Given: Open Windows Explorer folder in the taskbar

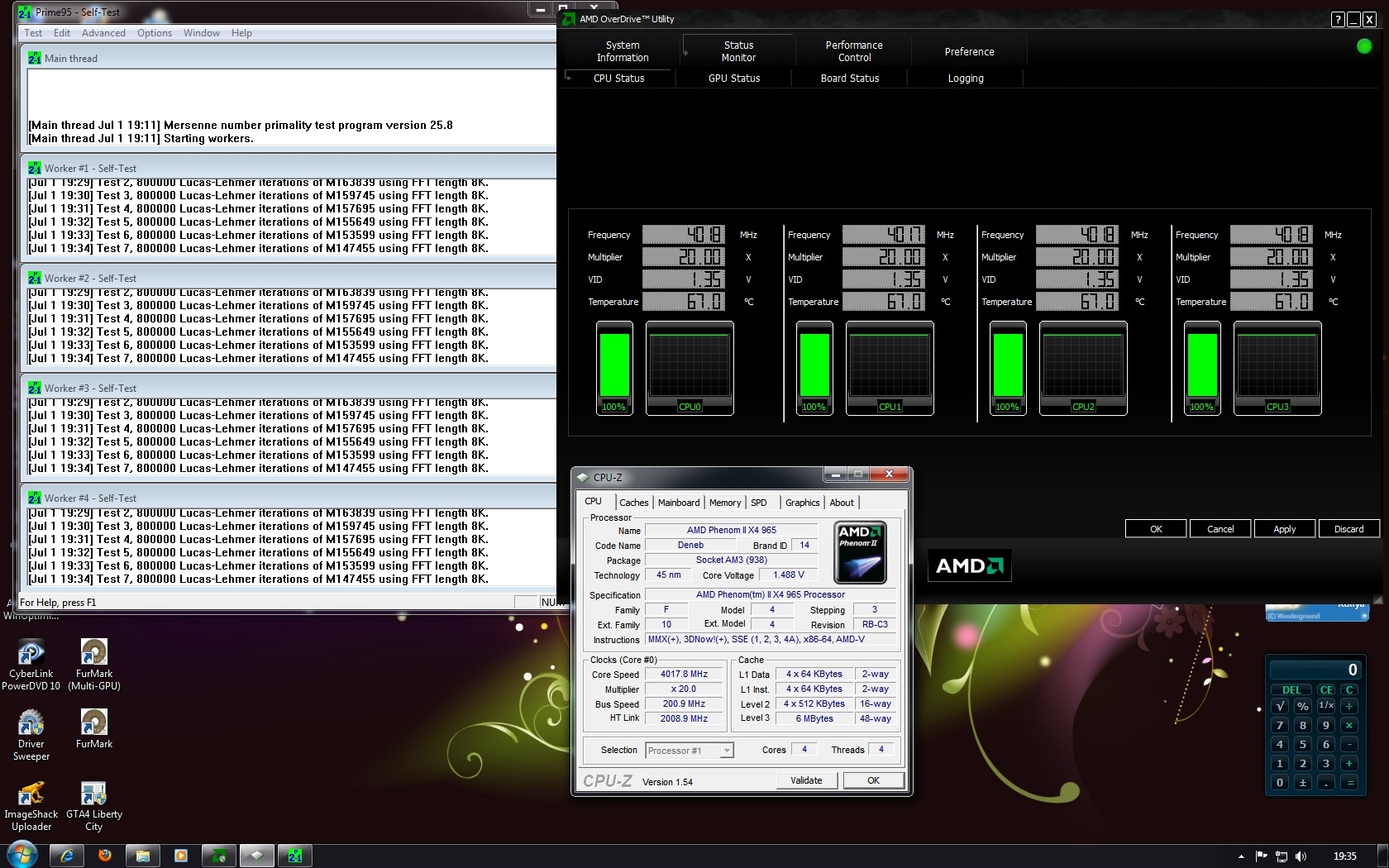Looking at the screenshot, I should pyautogui.click(x=143, y=856).
